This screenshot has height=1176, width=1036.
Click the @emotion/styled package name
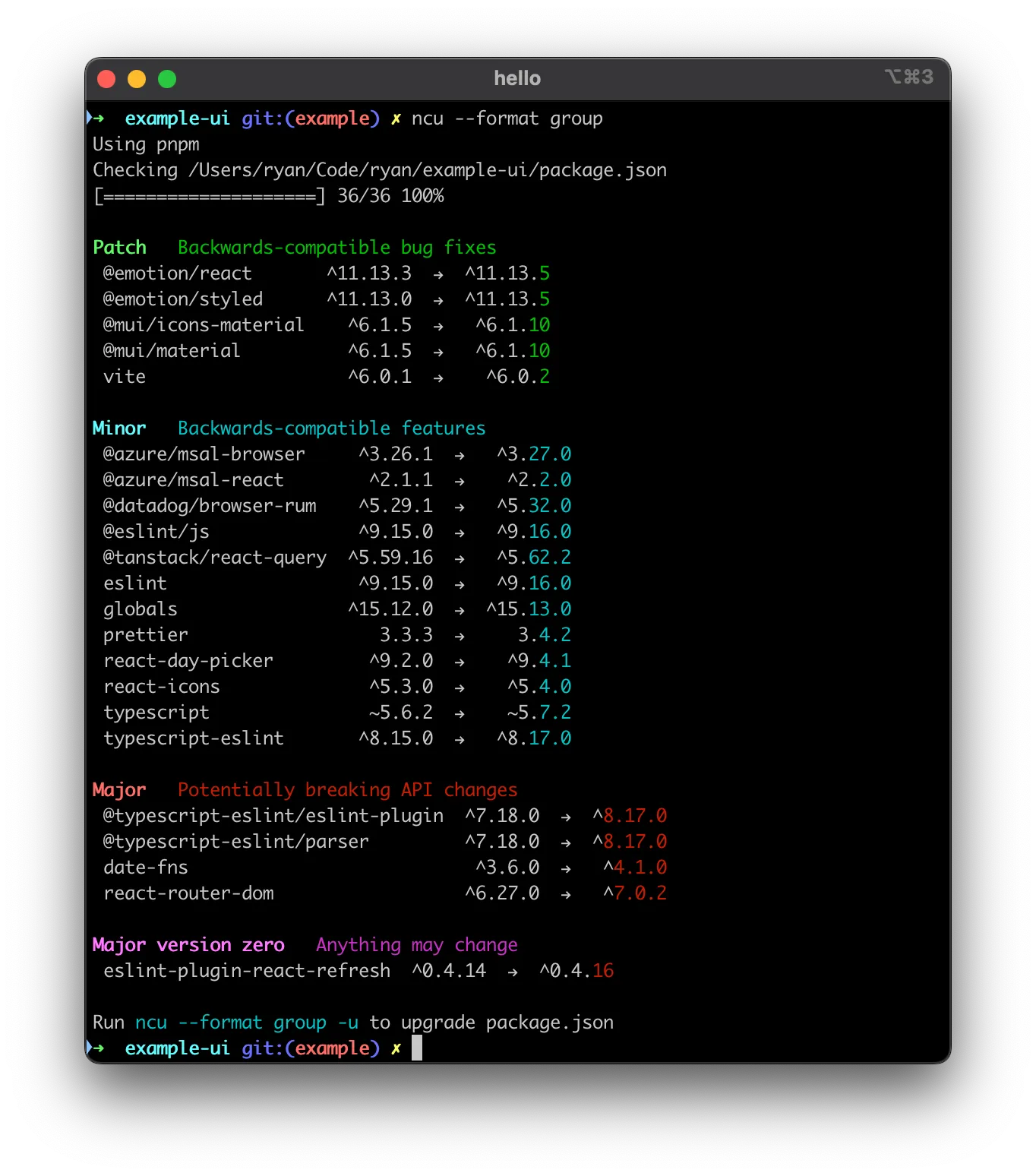click(183, 299)
